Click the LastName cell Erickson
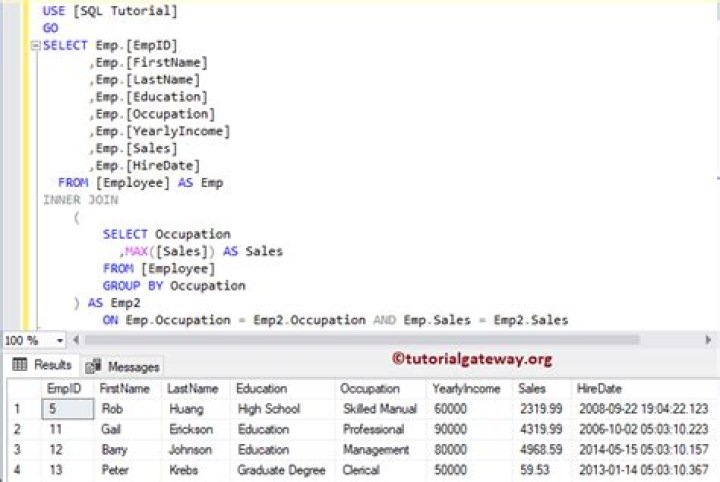 point(196,429)
